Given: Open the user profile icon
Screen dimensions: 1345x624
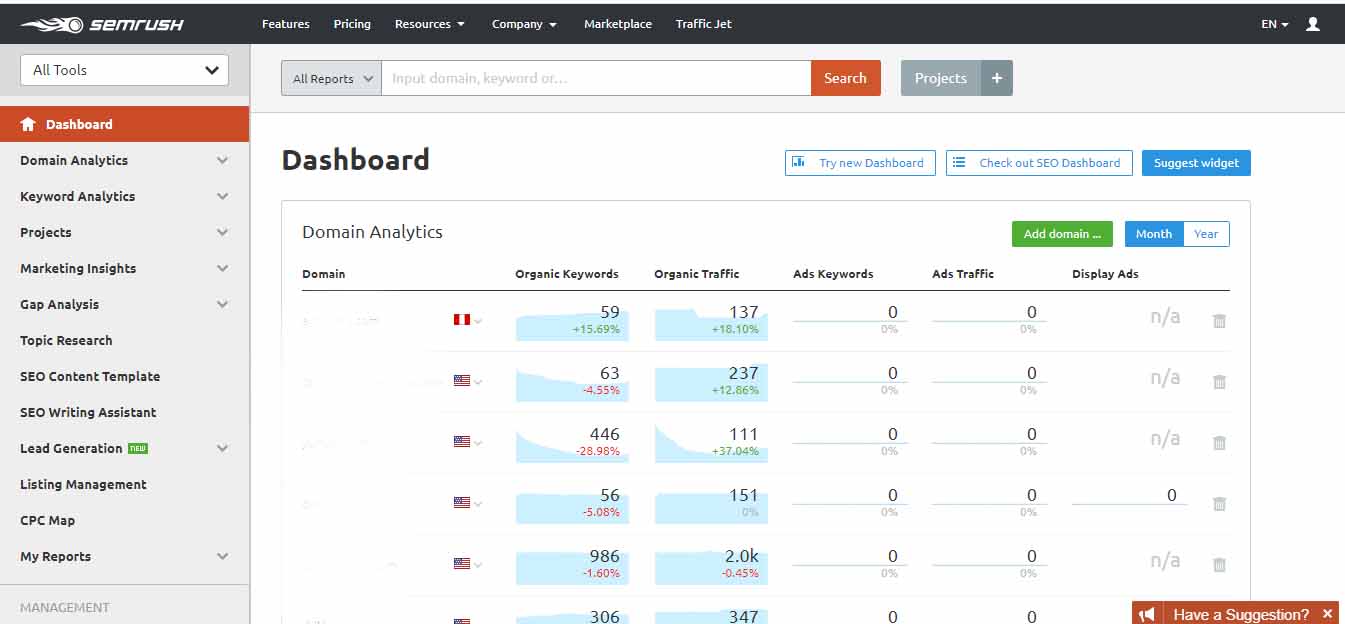Looking at the screenshot, I should point(1313,24).
